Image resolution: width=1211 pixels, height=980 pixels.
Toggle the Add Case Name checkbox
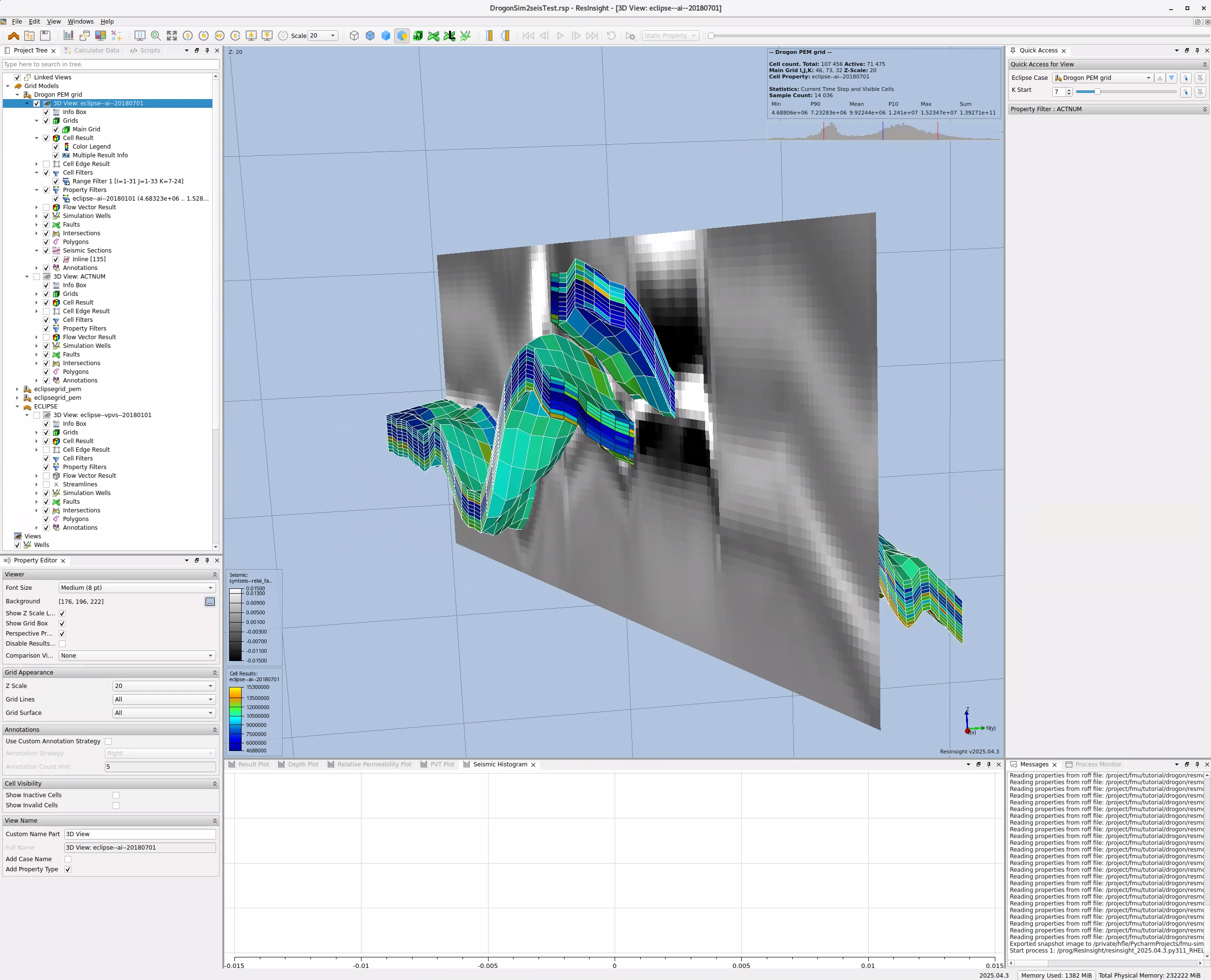(x=68, y=859)
